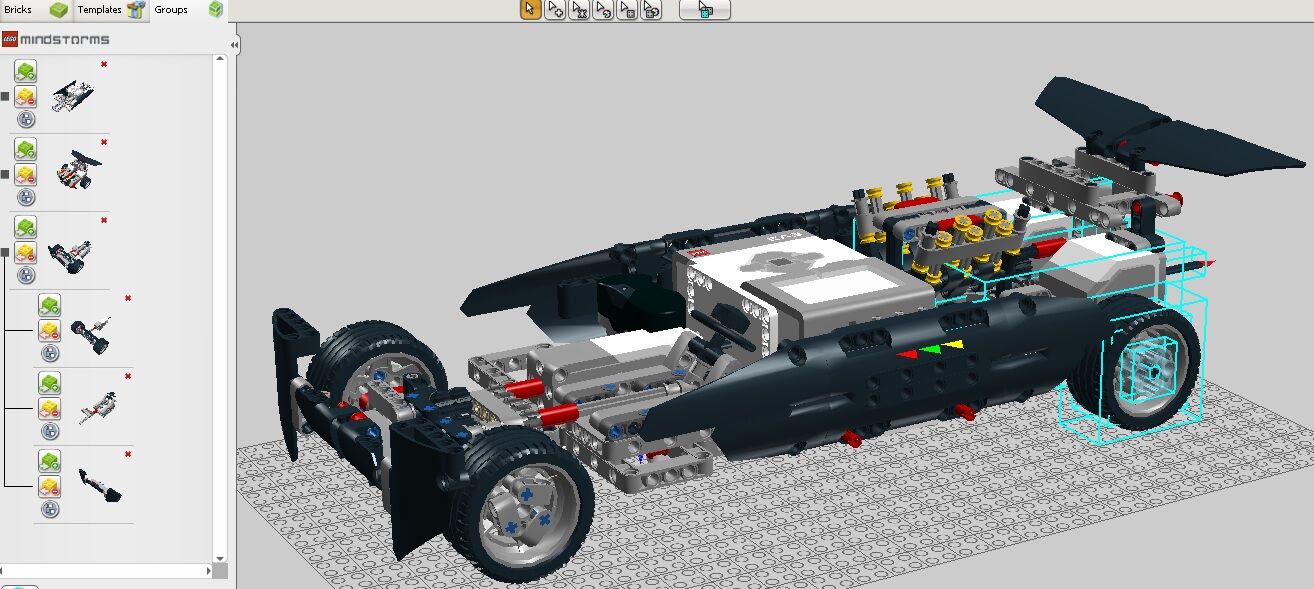Choose the select-by-shape tool

pos(627,10)
